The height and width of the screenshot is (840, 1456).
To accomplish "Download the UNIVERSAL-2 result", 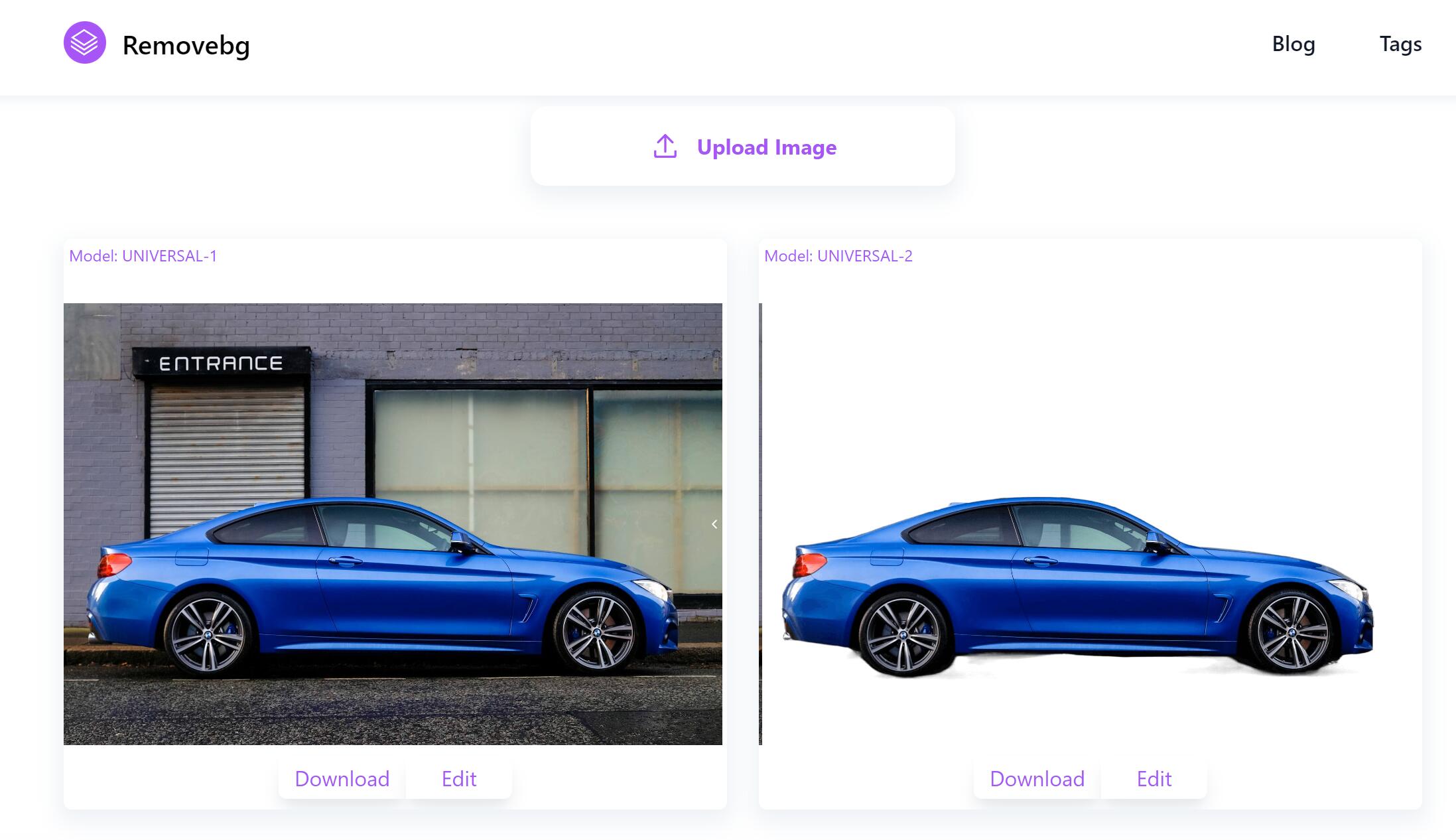I will [x=1037, y=778].
